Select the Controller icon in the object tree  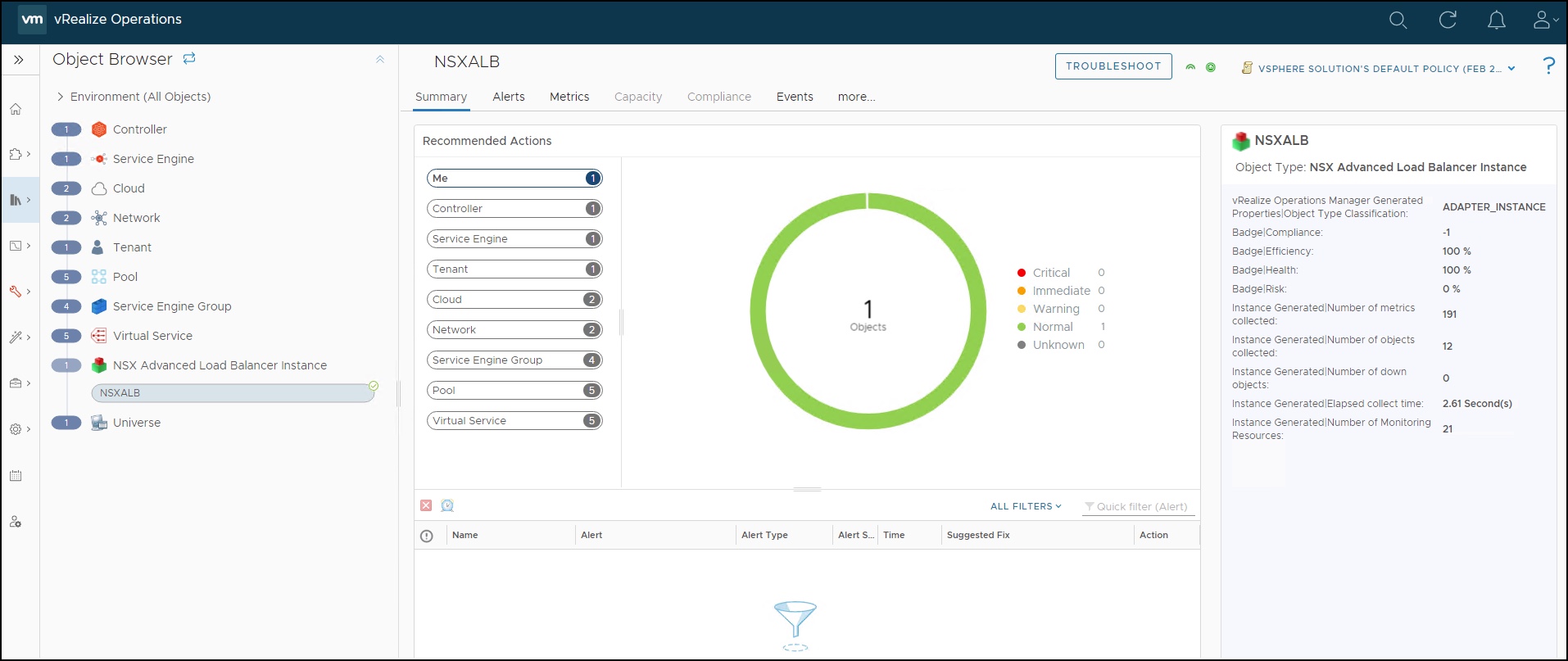pyautogui.click(x=99, y=129)
